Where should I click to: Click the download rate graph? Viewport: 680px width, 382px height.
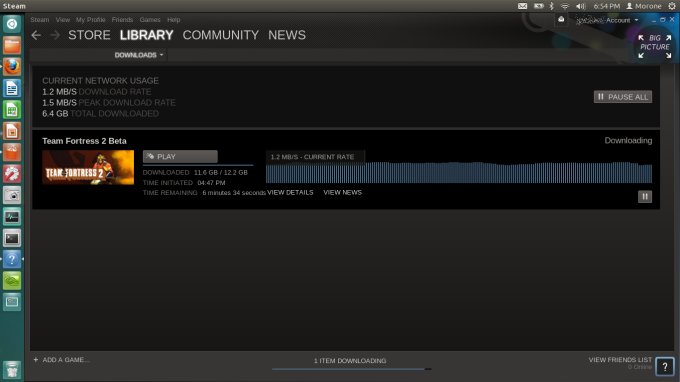459,173
